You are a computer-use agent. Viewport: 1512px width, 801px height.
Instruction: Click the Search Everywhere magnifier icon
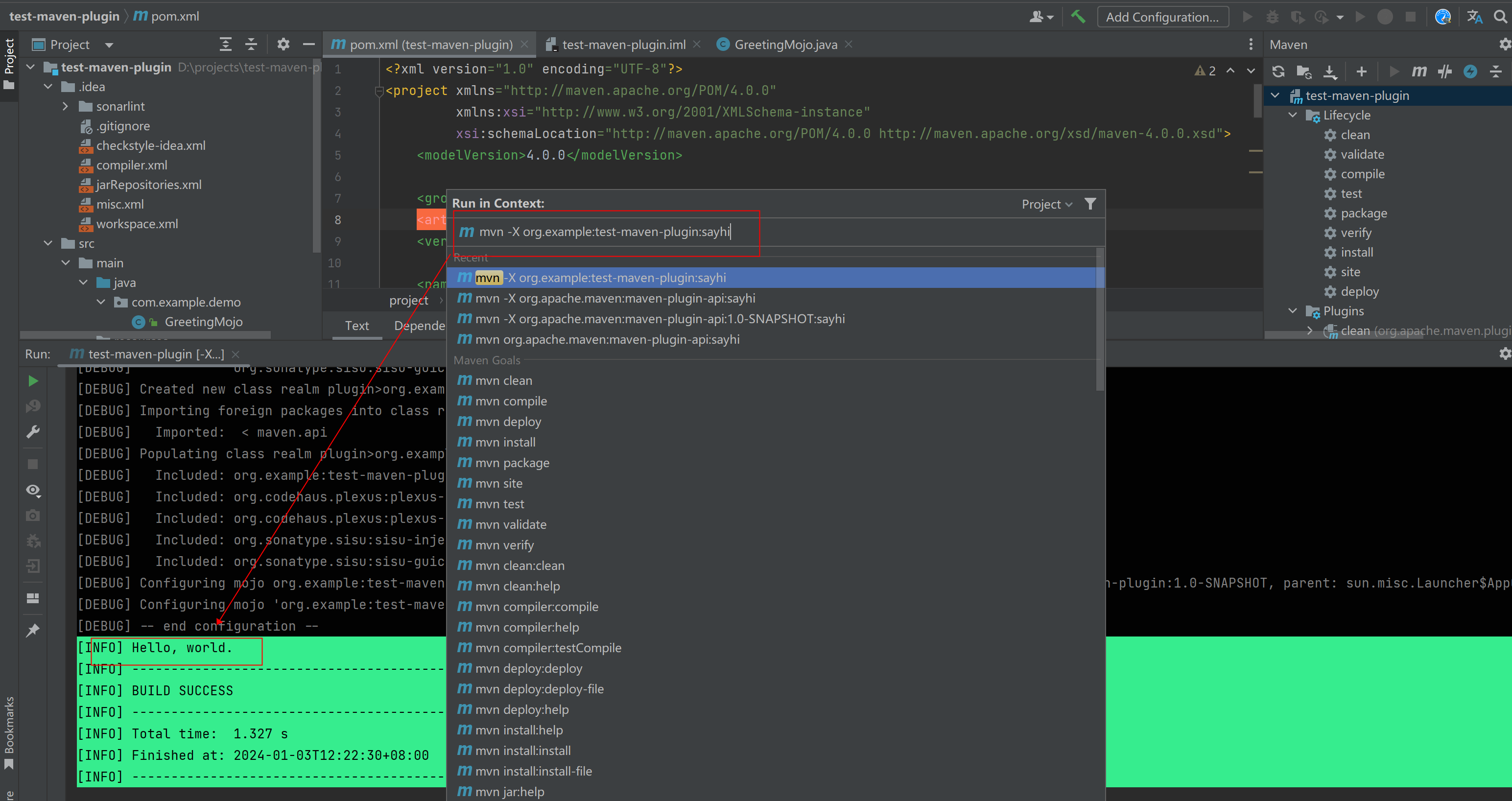1500,17
